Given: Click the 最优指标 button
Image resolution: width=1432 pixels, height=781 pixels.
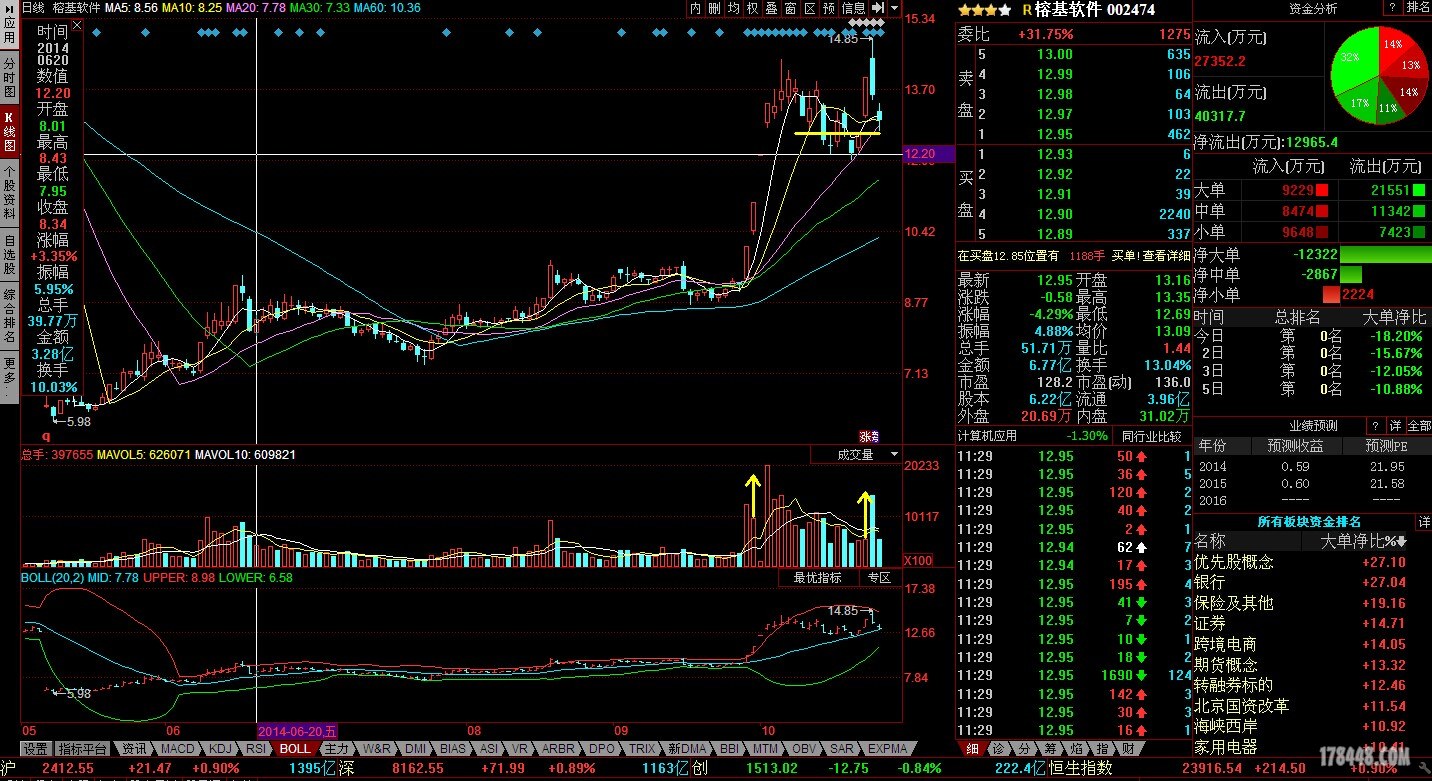Looking at the screenshot, I should point(818,578).
